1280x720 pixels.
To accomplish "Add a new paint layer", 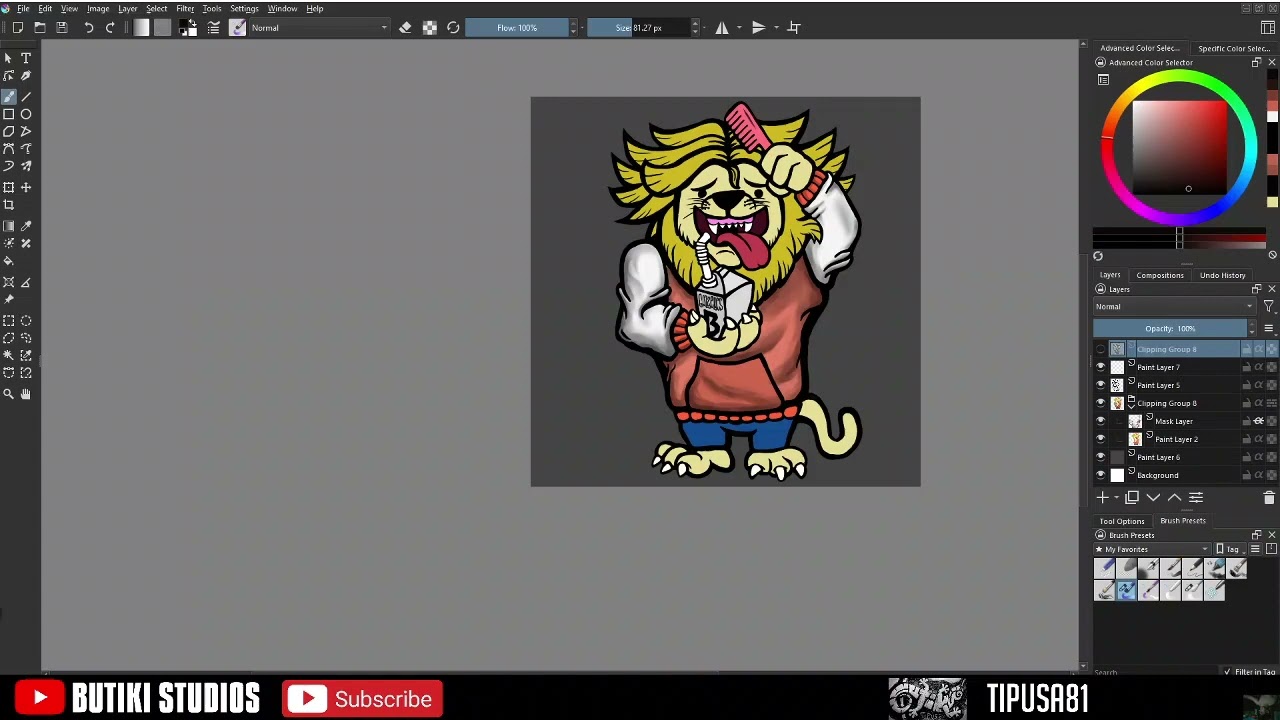I will tap(1102, 497).
